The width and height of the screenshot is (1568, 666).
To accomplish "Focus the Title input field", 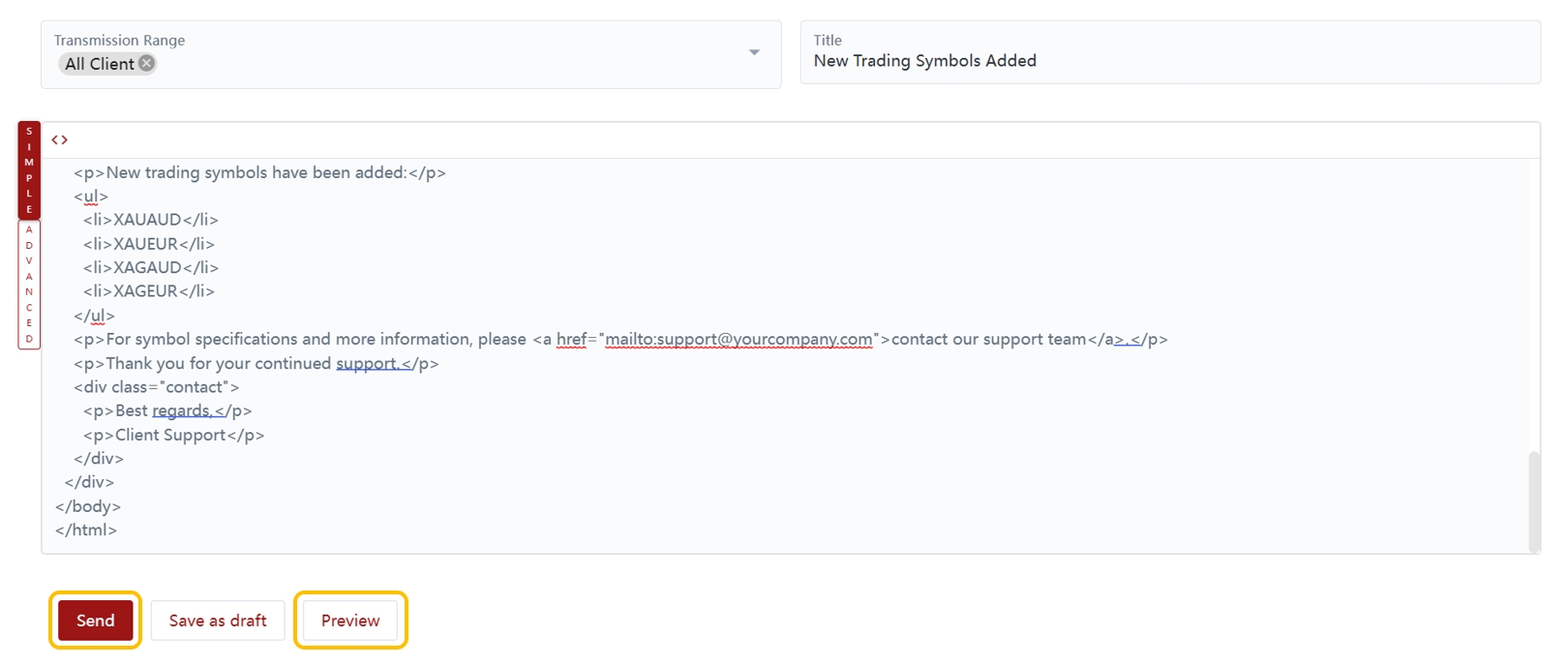I will point(1169,61).
